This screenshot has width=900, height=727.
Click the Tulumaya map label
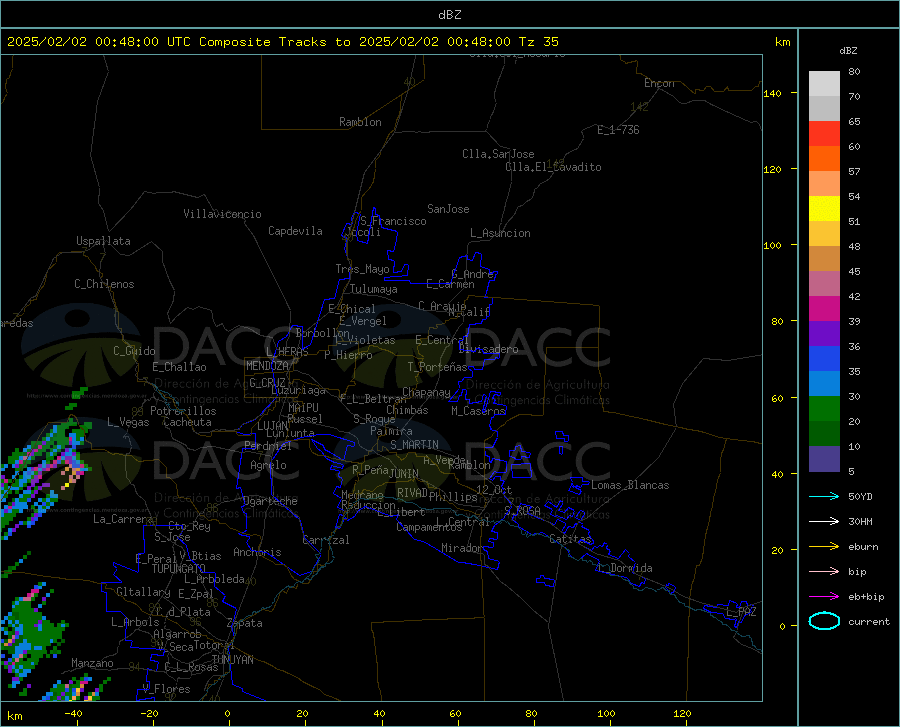click(x=373, y=289)
